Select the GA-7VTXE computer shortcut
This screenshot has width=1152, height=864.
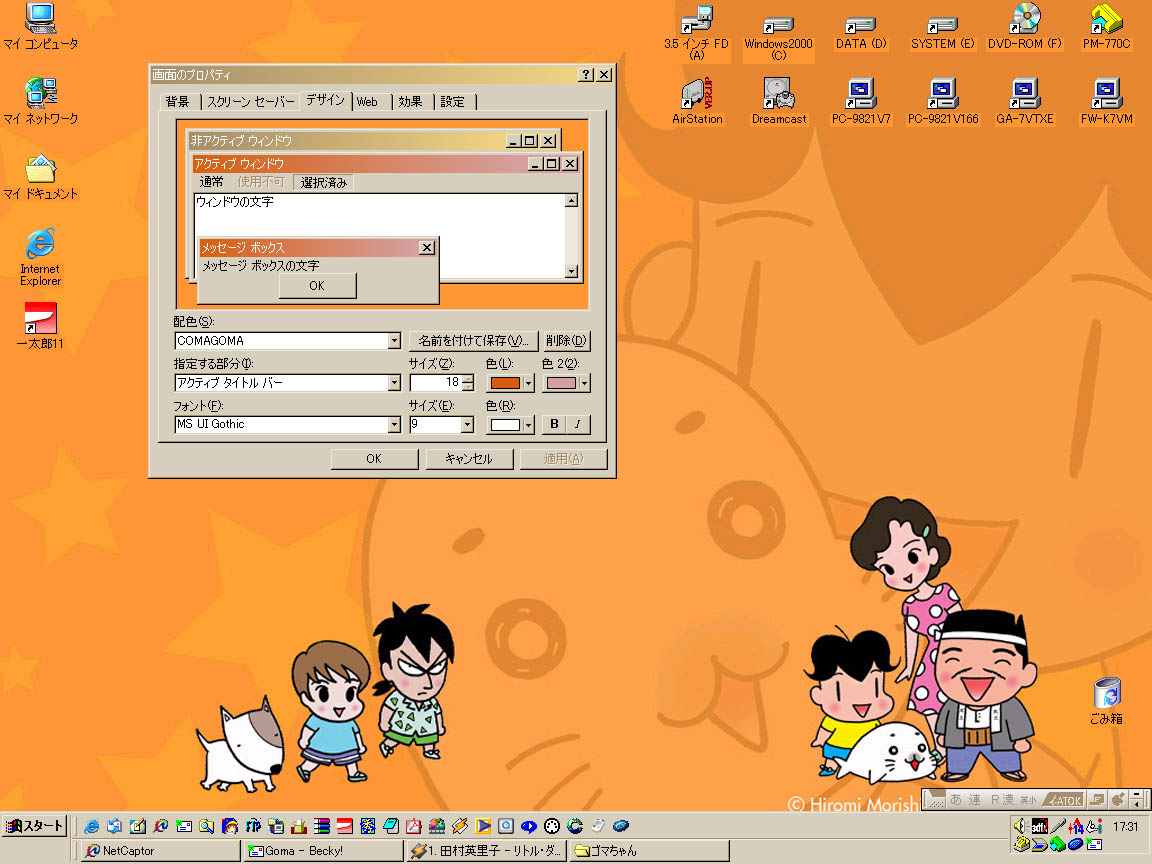[x=1025, y=101]
